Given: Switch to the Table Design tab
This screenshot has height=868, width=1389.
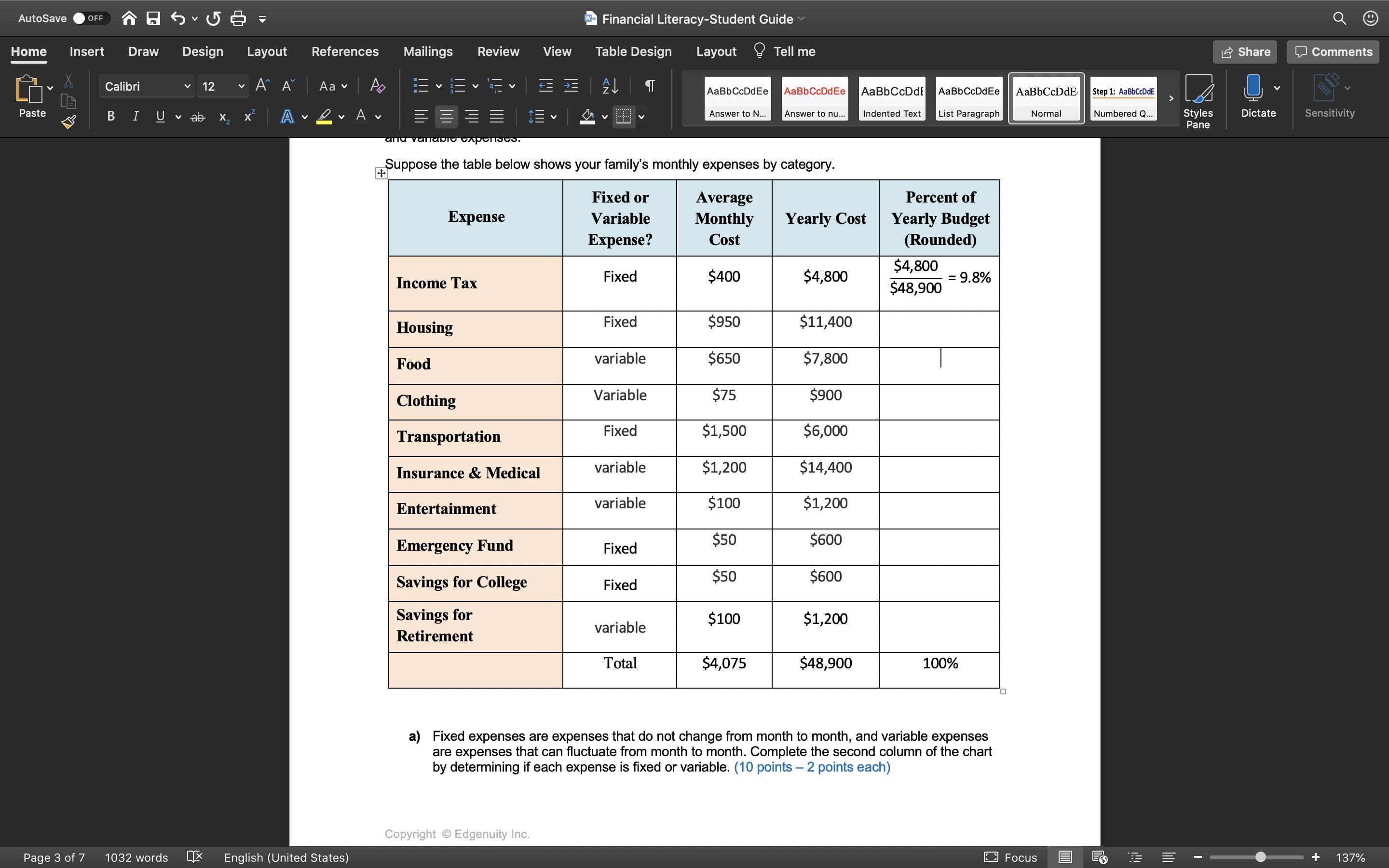Looking at the screenshot, I should tap(633, 52).
